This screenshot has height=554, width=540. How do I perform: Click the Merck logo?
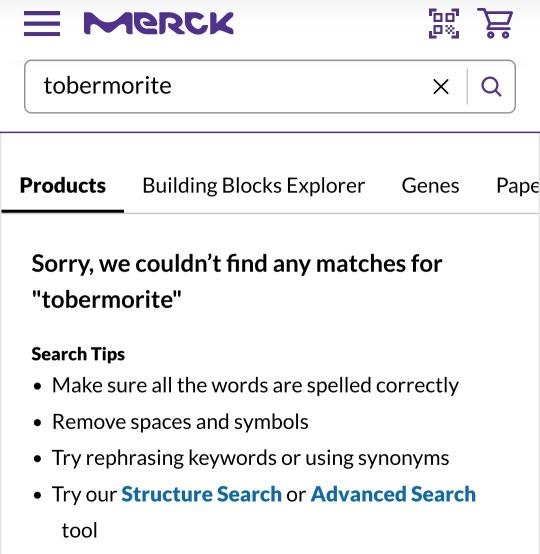(x=158, y=24)
